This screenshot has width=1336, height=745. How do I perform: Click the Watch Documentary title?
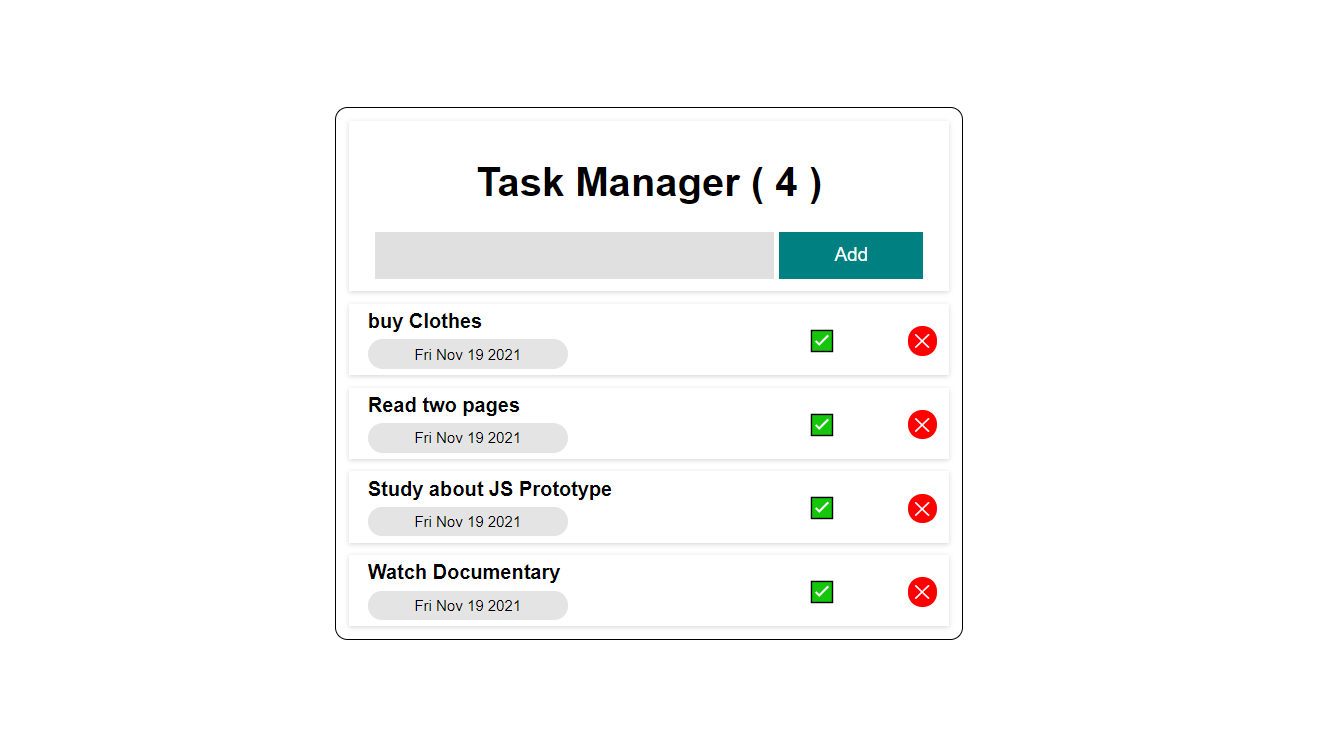pyautogui.click(x=464, y=572)
